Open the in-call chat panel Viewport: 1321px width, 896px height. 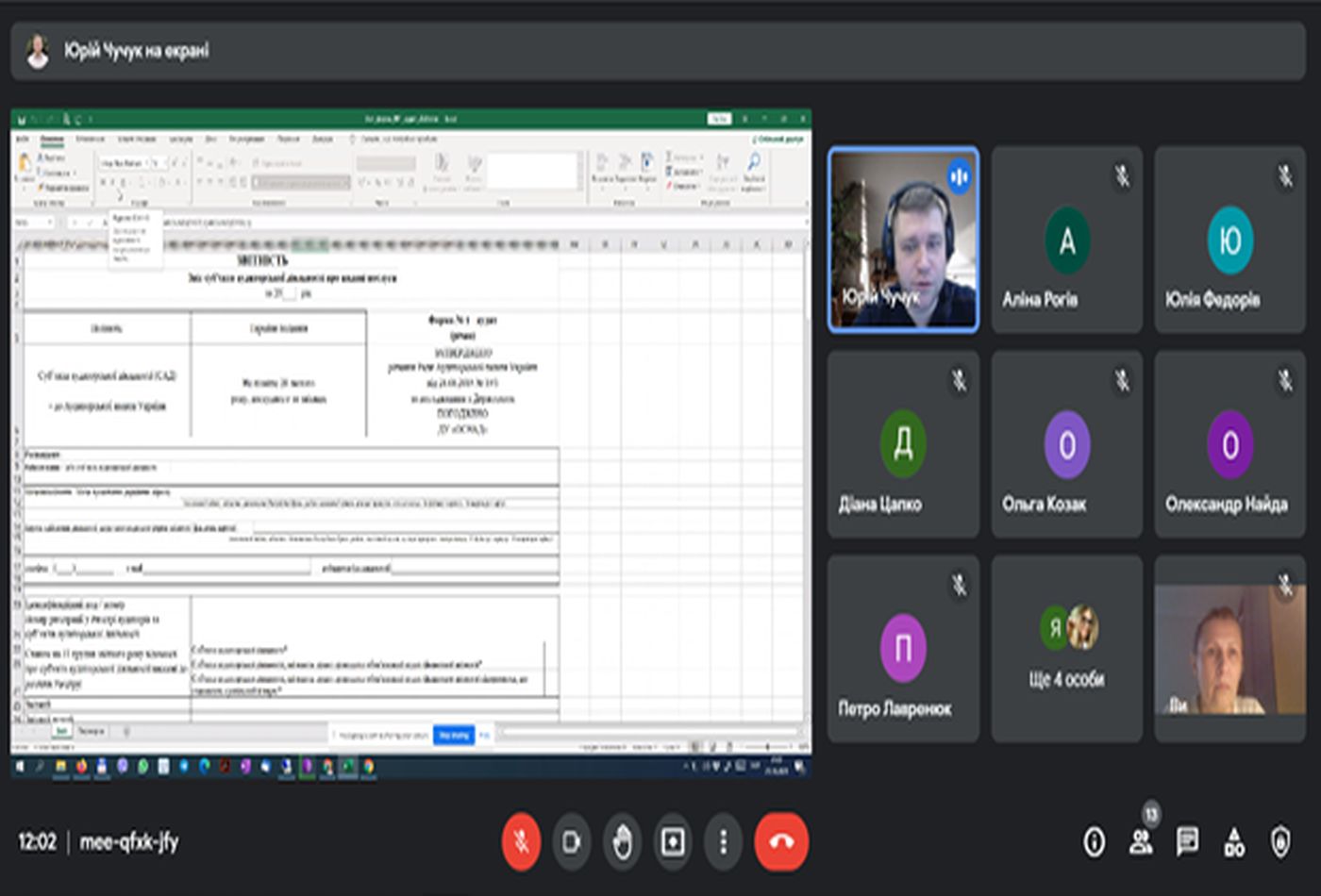[1187, 841]
